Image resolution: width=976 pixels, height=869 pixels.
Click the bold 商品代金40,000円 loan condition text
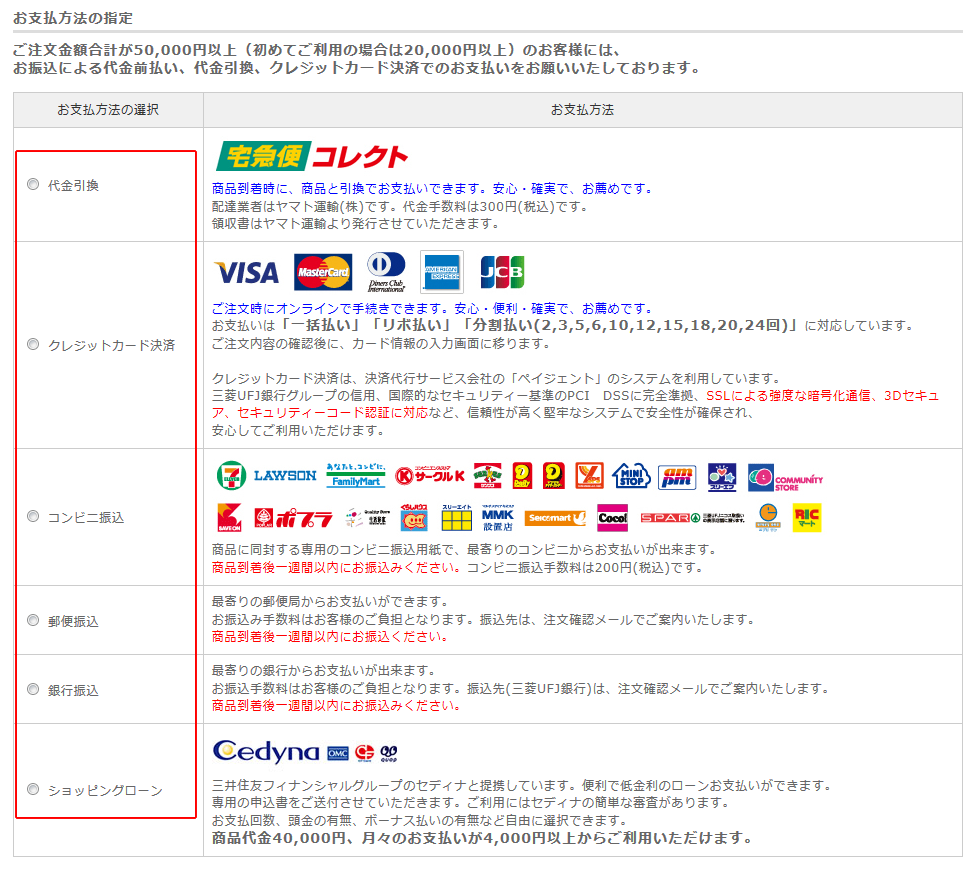481,838
